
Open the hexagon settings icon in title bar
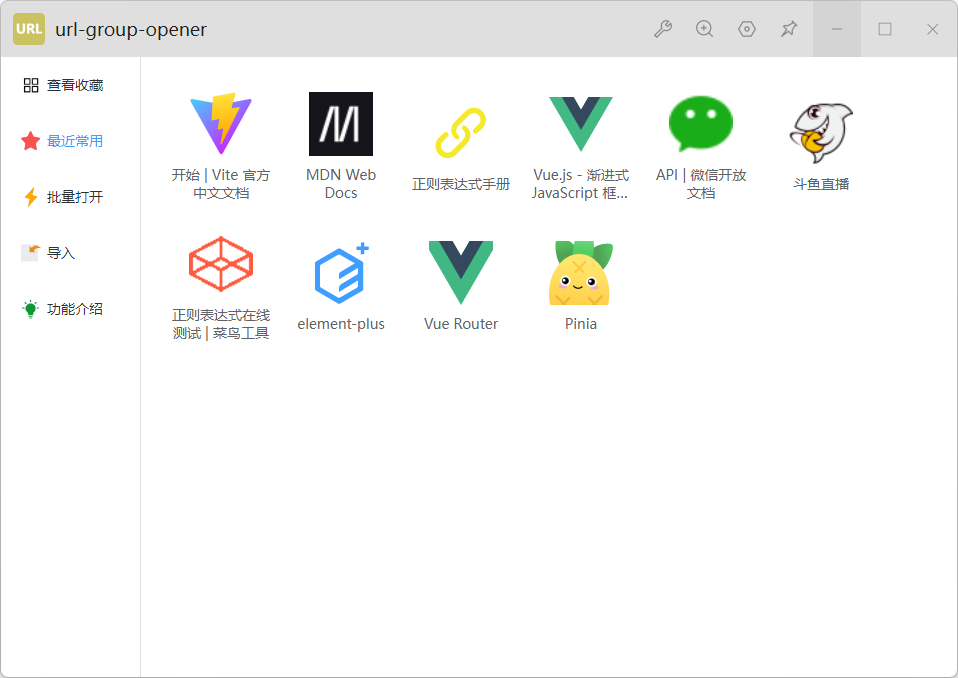pyautogui.click(x=747, y=29)
